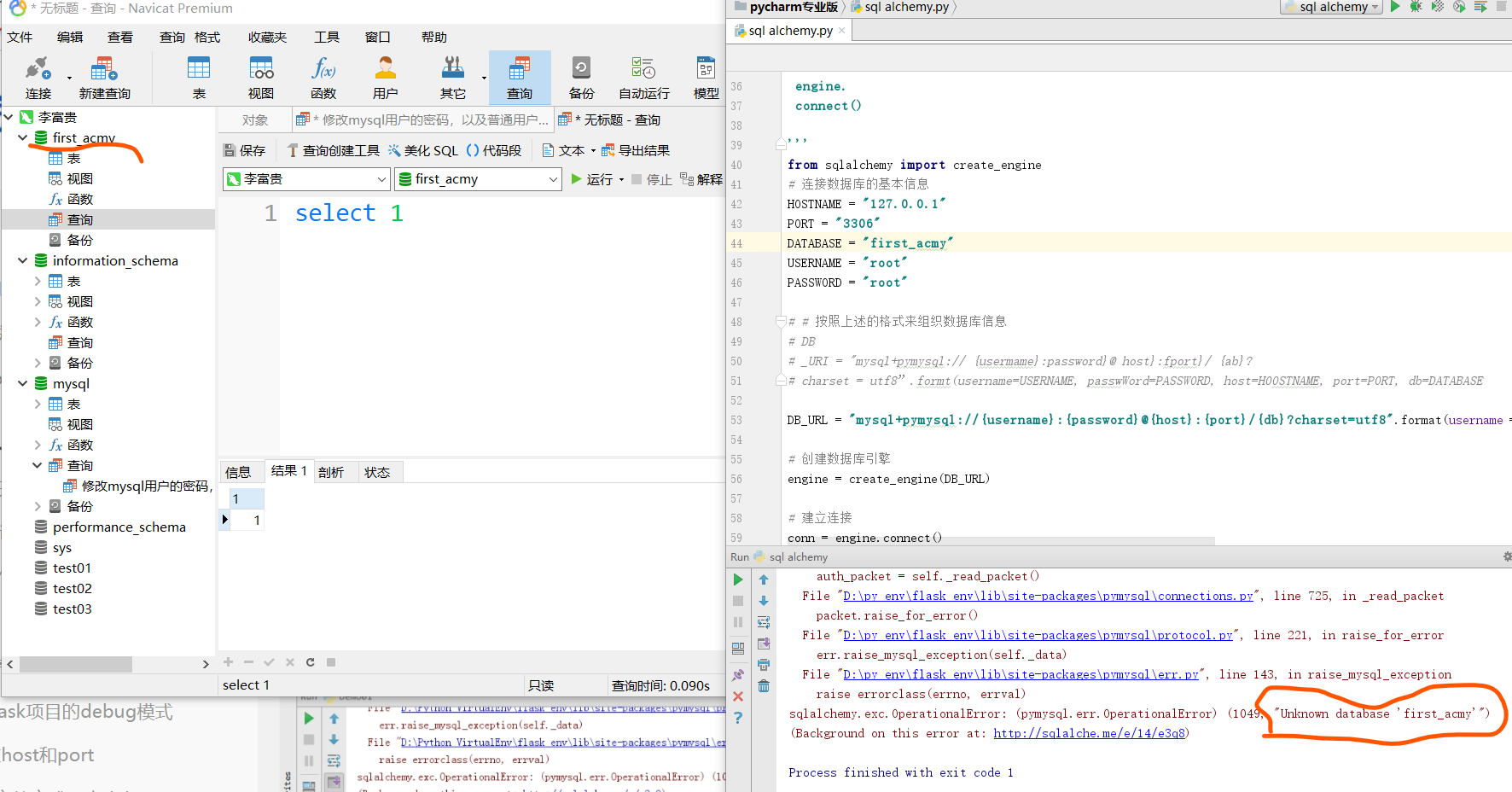Open the 其它 others toolbar icon

pyautogui.click(x=453, y=78)
